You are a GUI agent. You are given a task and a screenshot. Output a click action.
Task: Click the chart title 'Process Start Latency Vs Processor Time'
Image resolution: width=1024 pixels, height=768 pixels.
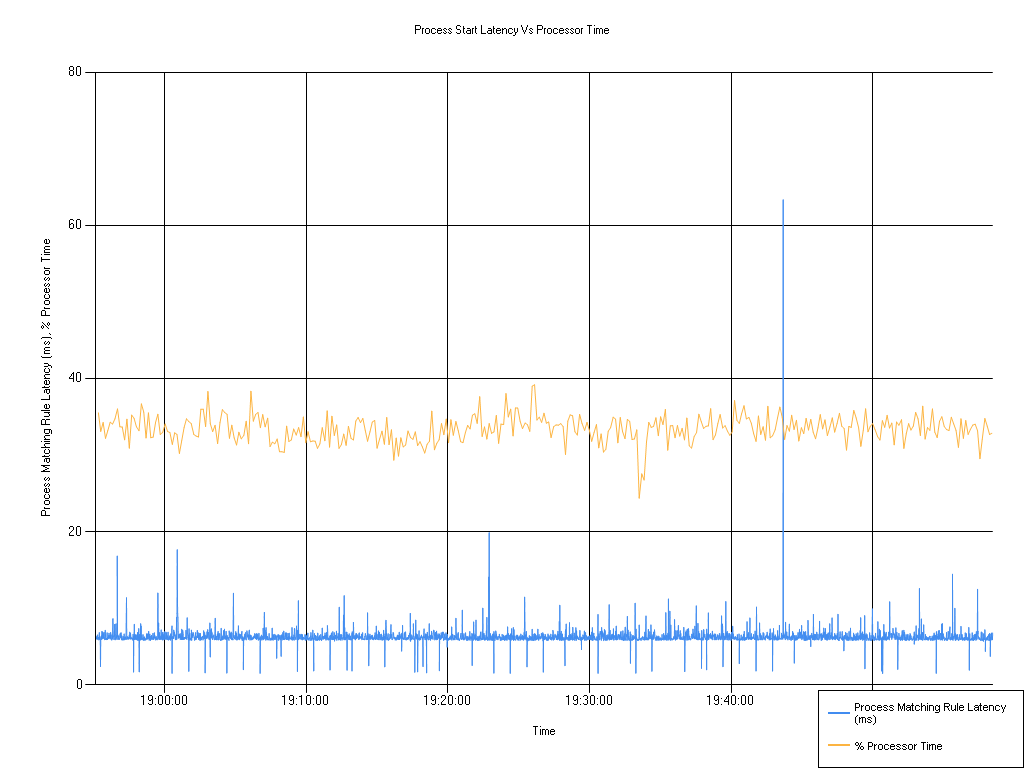[x=512, y=30]
